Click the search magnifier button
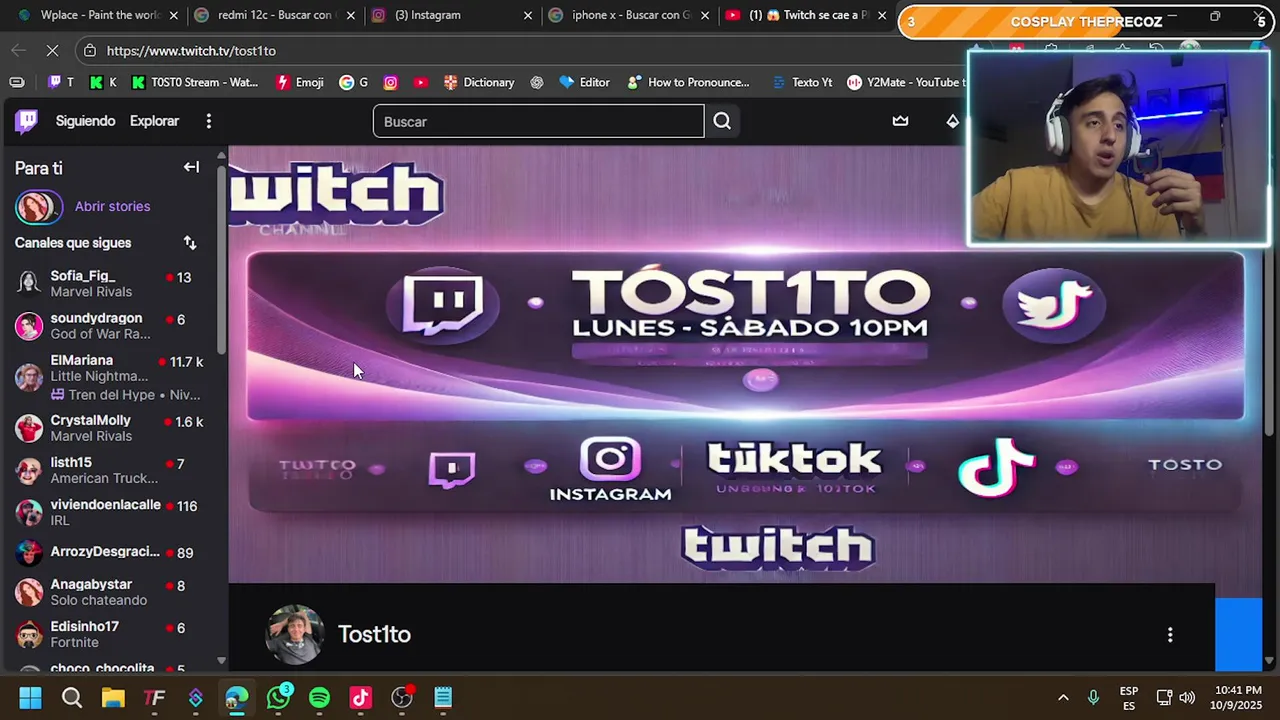Image resolution: width=1280 pixels, height=720 pixels. (722, 121)
